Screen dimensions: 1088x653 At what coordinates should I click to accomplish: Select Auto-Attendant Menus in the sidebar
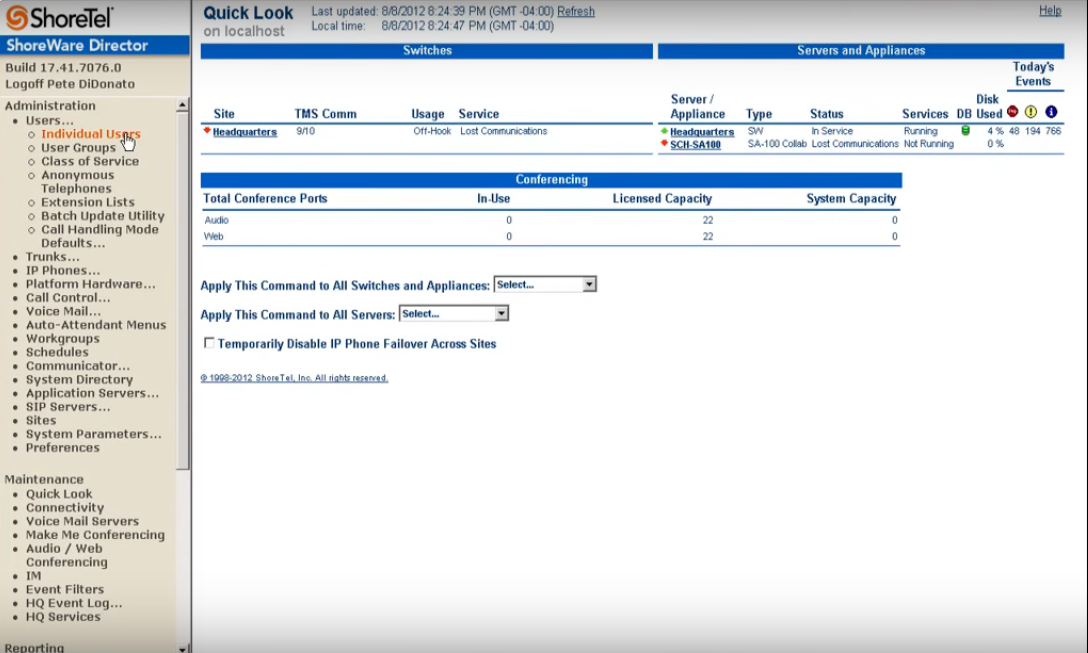coord(96,325)
